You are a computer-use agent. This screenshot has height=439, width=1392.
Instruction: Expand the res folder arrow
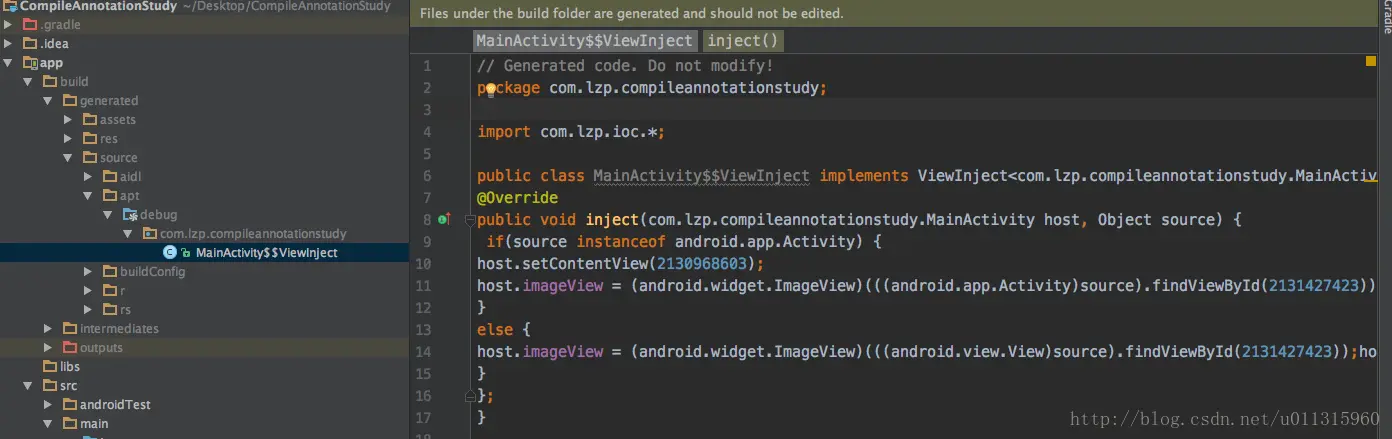click(67, 138)
